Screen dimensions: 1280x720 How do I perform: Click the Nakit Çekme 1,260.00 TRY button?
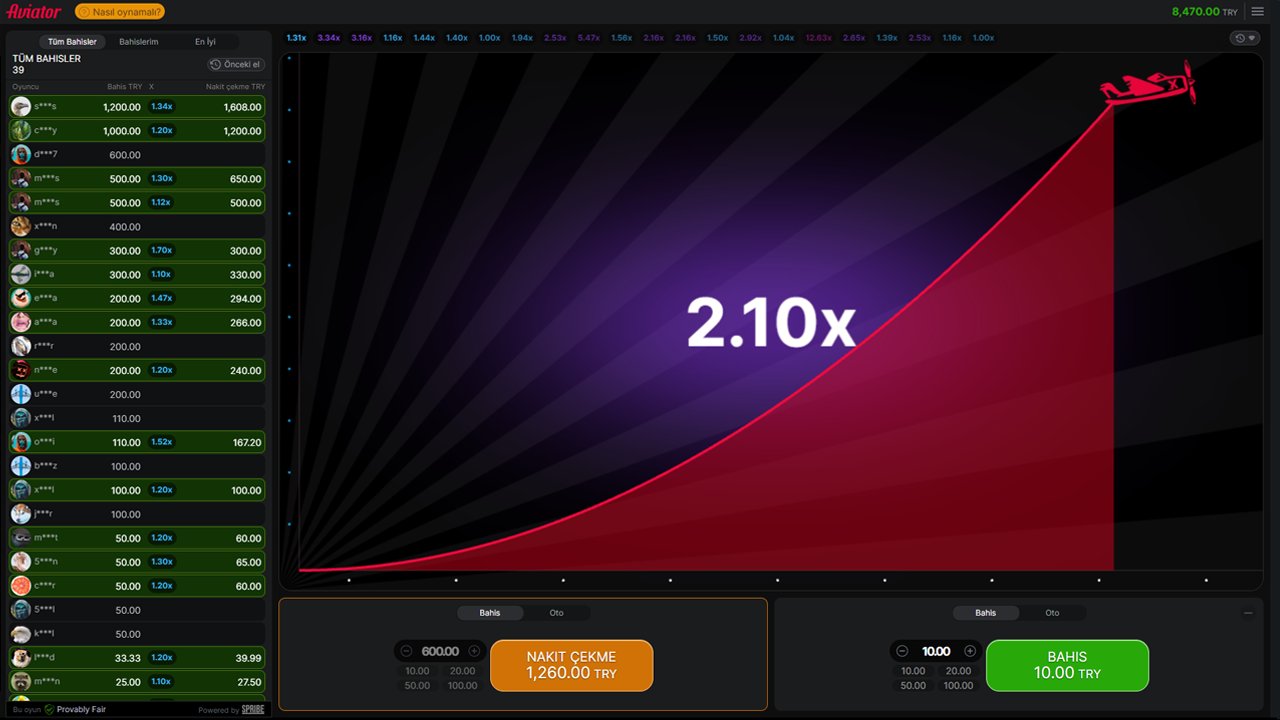(572, 665)
